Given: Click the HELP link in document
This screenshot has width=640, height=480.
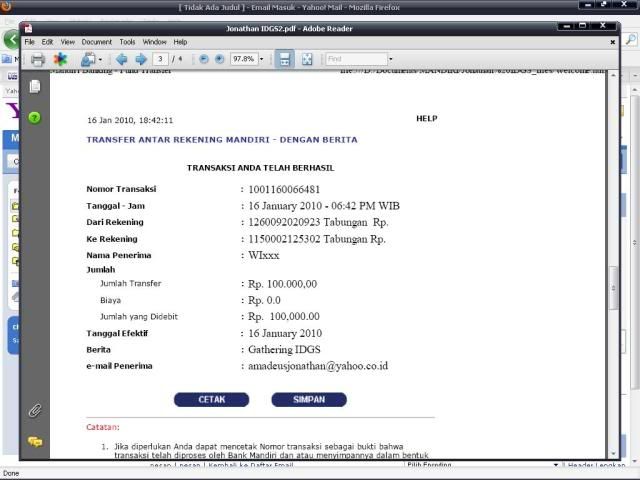Looking at the screenshot, I should [427, 118].
